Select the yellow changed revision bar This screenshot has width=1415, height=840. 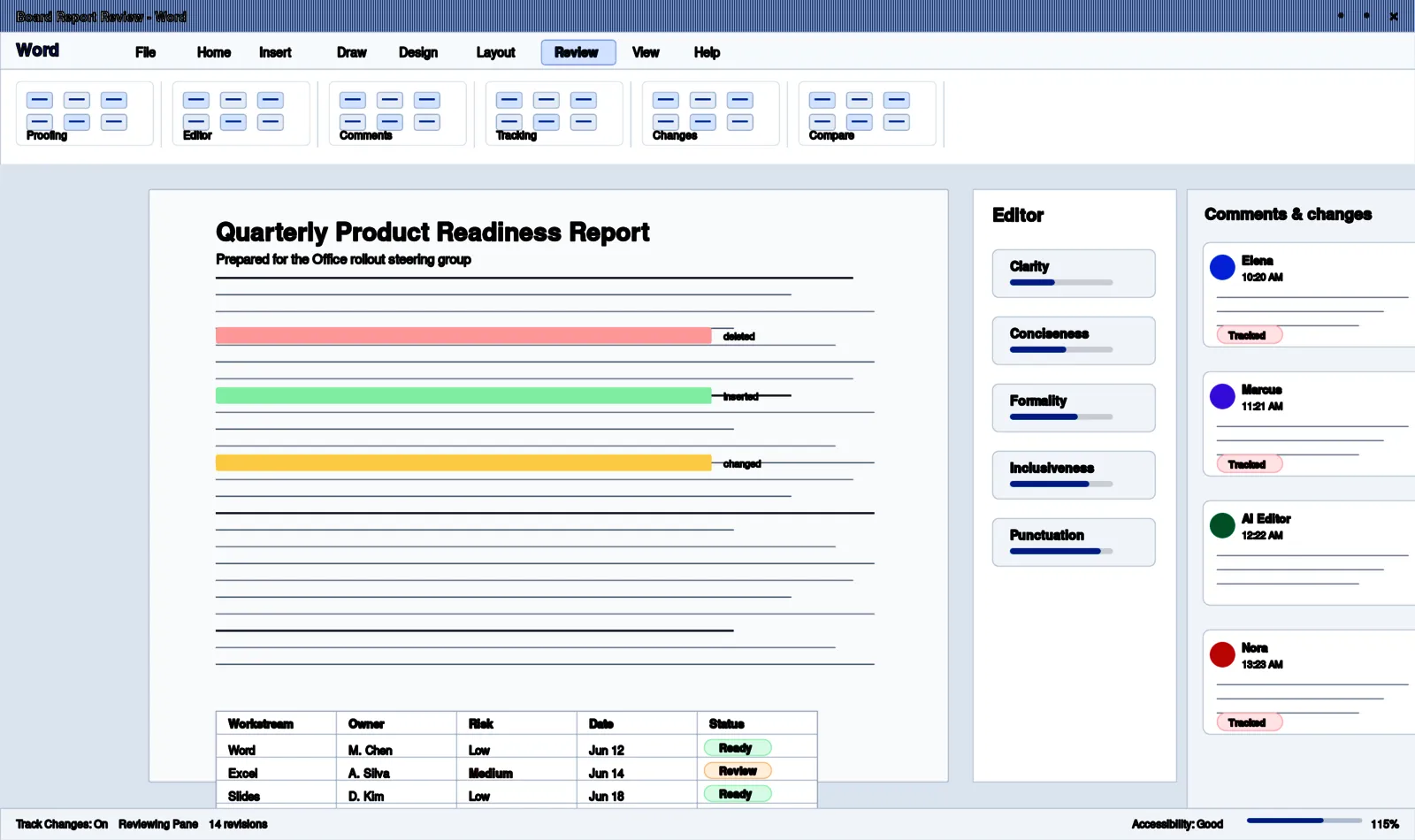pos(463,462)
